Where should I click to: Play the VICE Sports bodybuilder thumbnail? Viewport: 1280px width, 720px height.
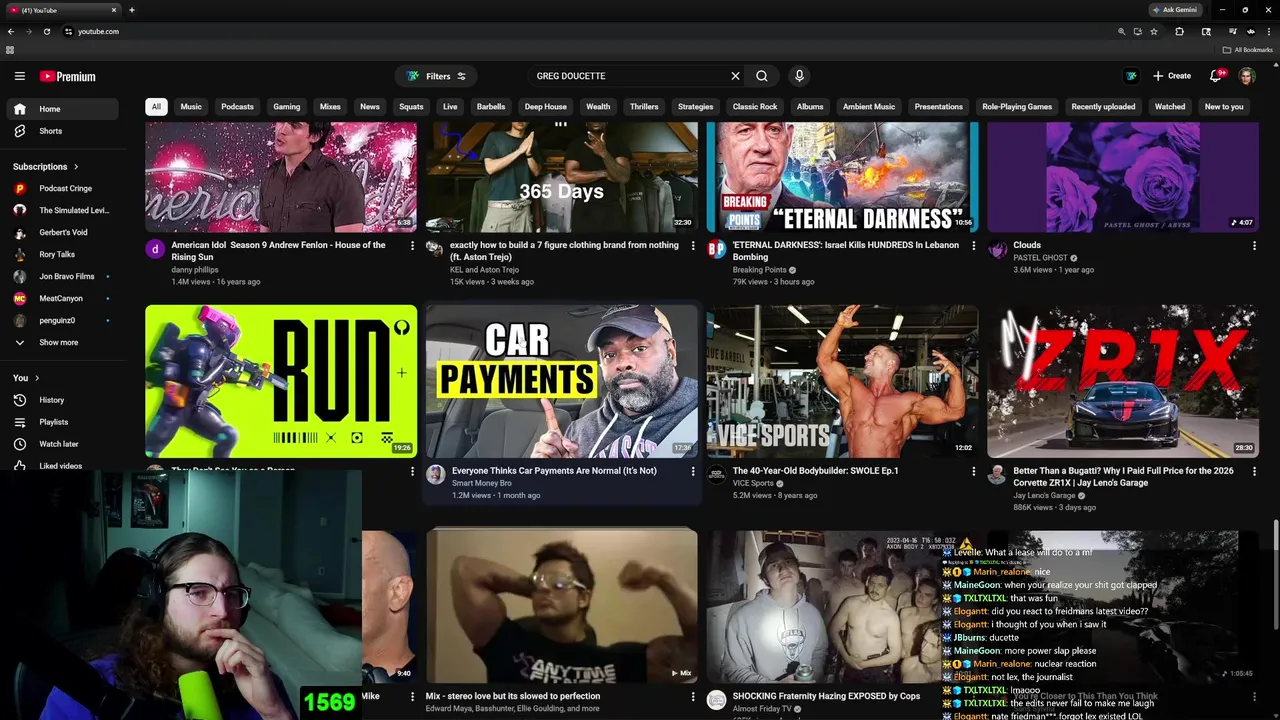tap(843, 381)
